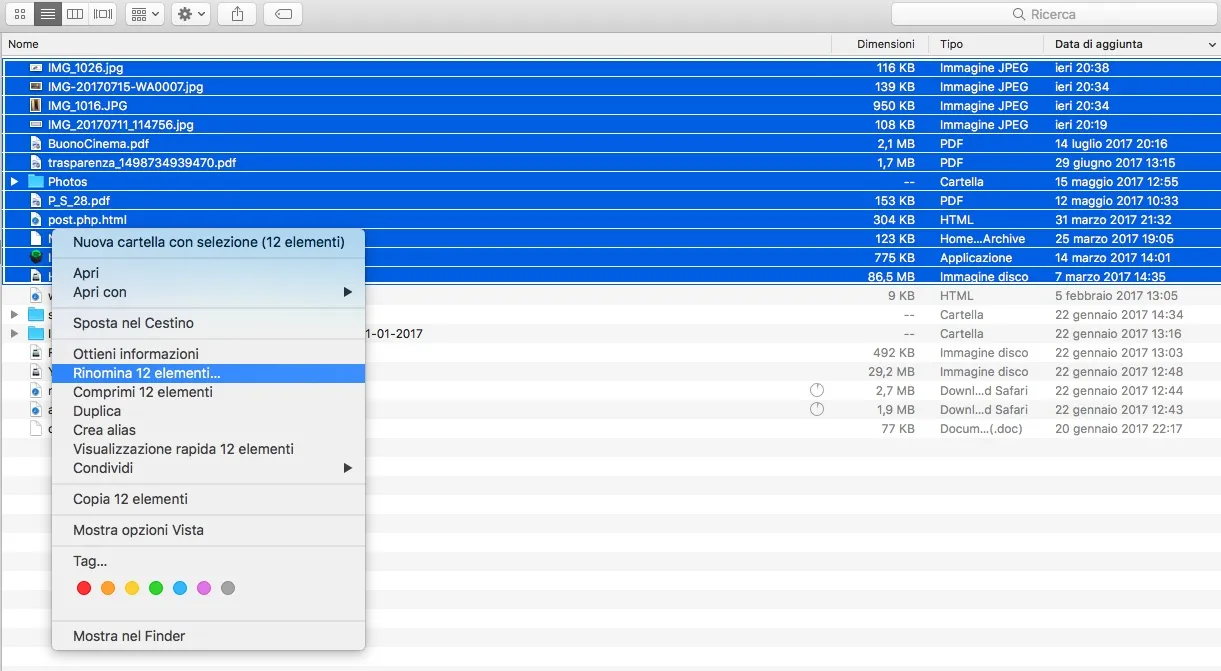Image resolution: width=1221 pixels, height=671 pixels.
Task: Sort by the Dimensioni column header
Action: [886, 44]
